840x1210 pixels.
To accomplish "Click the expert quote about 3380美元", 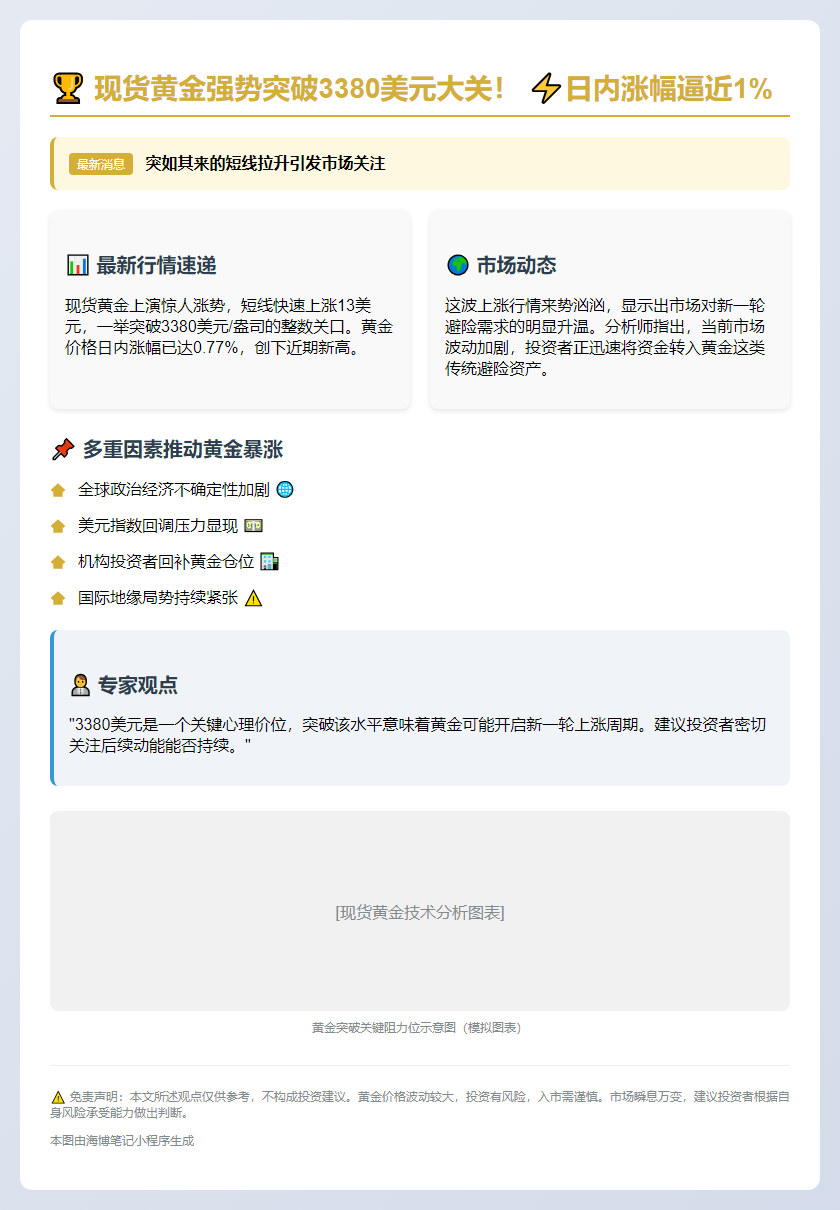I will (418, 735).
